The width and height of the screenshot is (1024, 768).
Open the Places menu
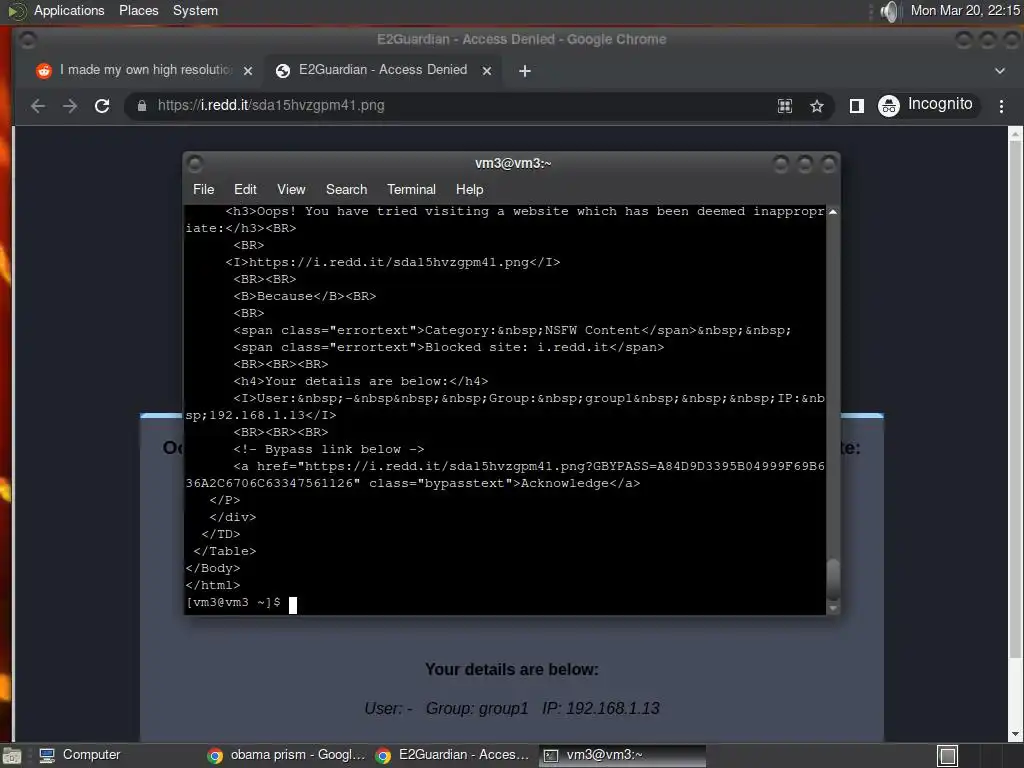pyautogui.click(x=138, y=10)
